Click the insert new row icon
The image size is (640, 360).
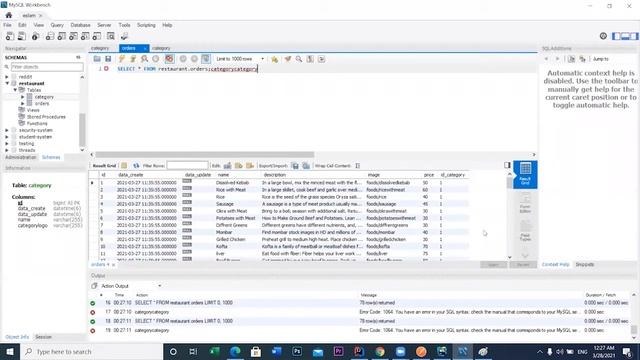click(239, 166)
